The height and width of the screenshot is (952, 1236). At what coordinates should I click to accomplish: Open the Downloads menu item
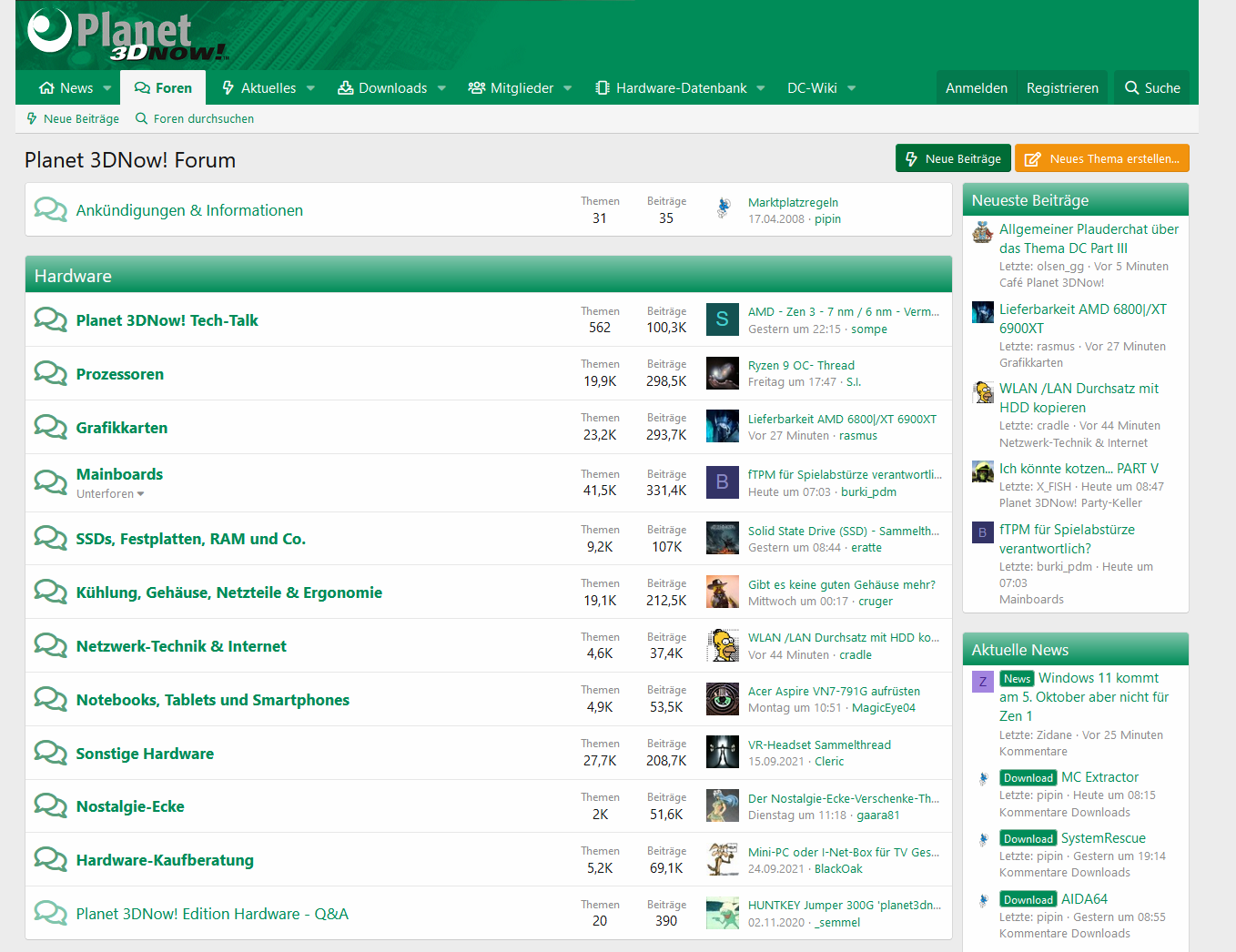click(382, 88)
